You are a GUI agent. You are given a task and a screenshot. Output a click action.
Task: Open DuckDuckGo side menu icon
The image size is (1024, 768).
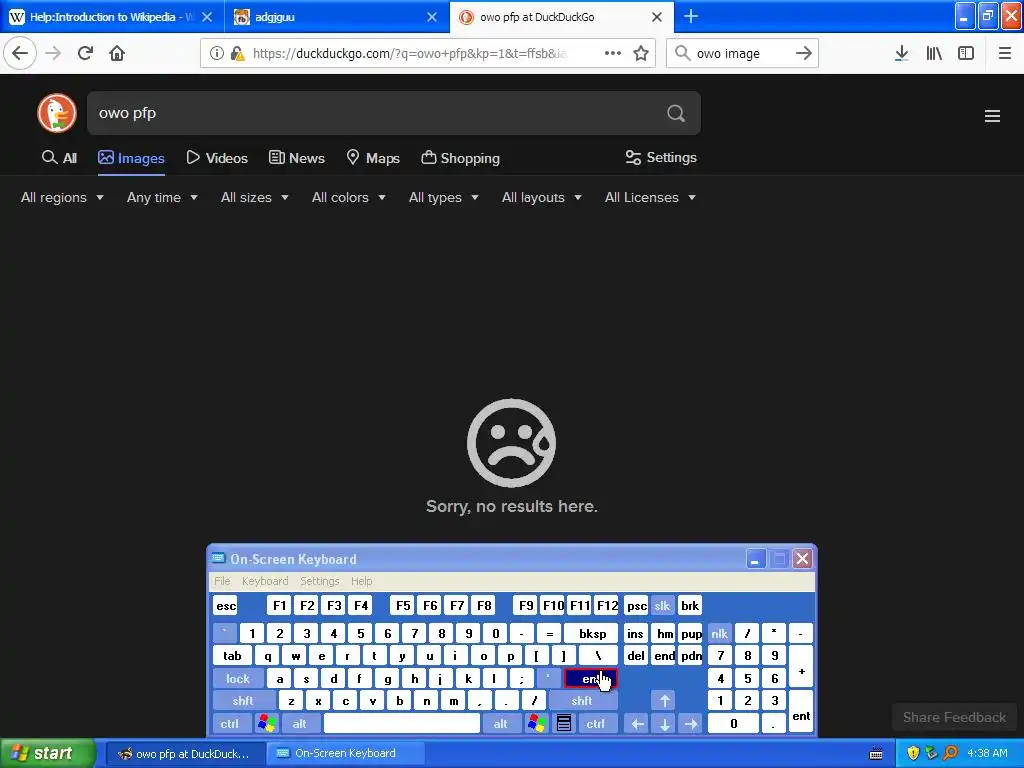pos(993,116)
